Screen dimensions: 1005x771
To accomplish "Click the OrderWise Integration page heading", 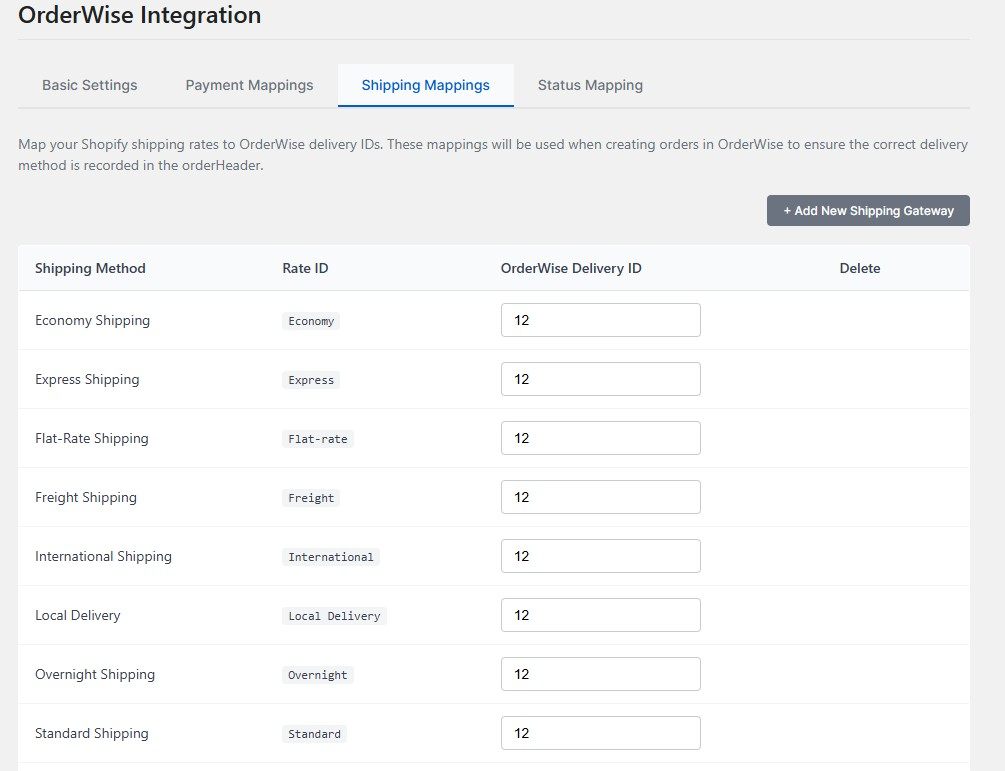I will [140, 14].
